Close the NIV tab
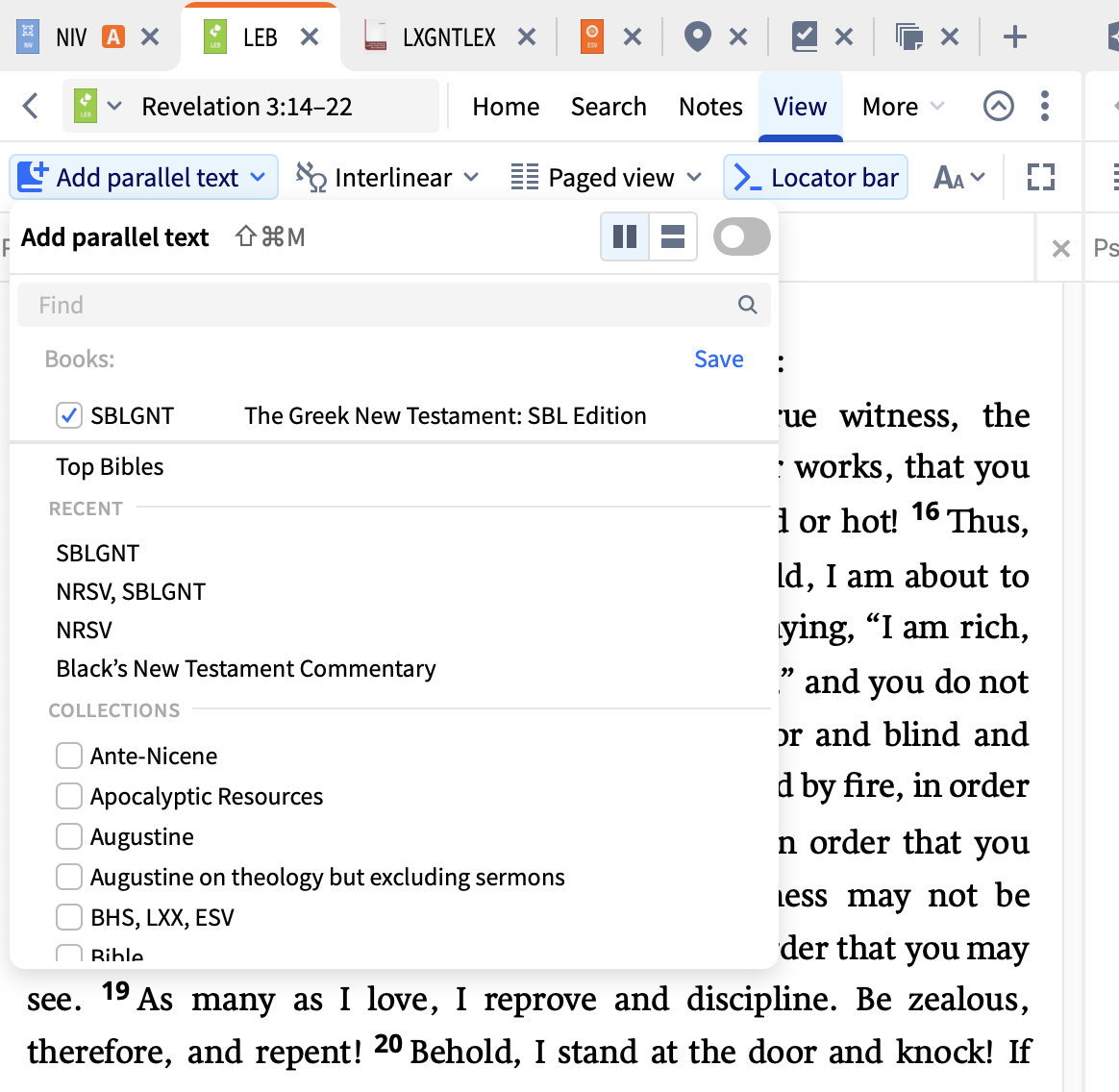 coord(150,37)
